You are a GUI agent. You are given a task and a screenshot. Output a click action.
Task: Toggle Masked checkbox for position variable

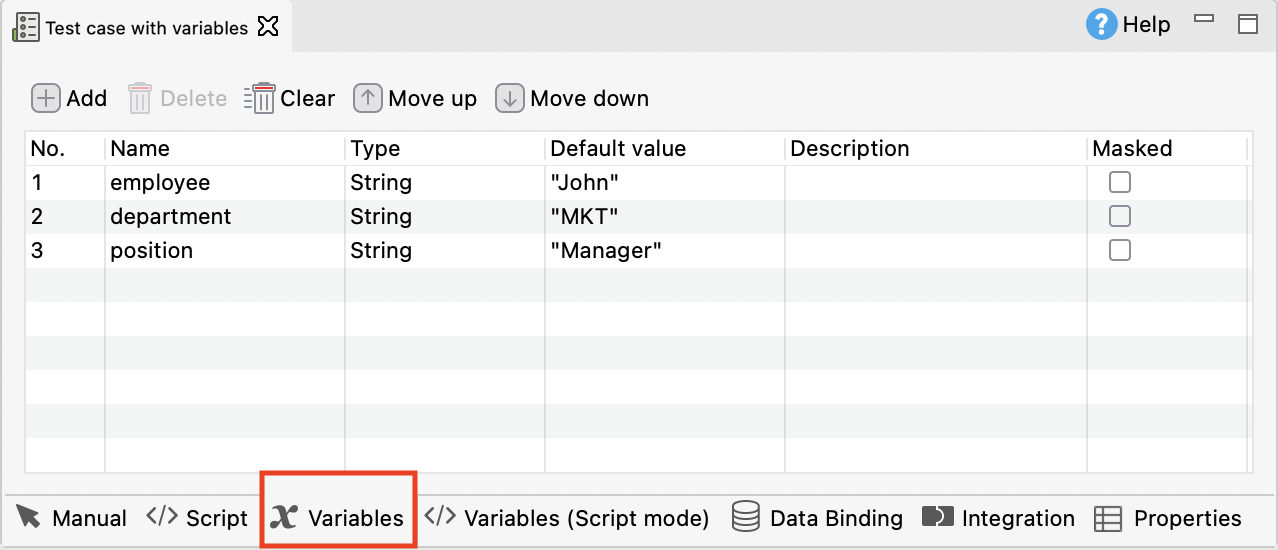point(1120,250)
